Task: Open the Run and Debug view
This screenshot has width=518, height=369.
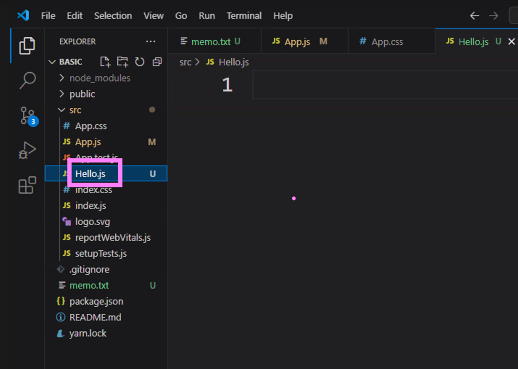Action: tap(27, 150)
